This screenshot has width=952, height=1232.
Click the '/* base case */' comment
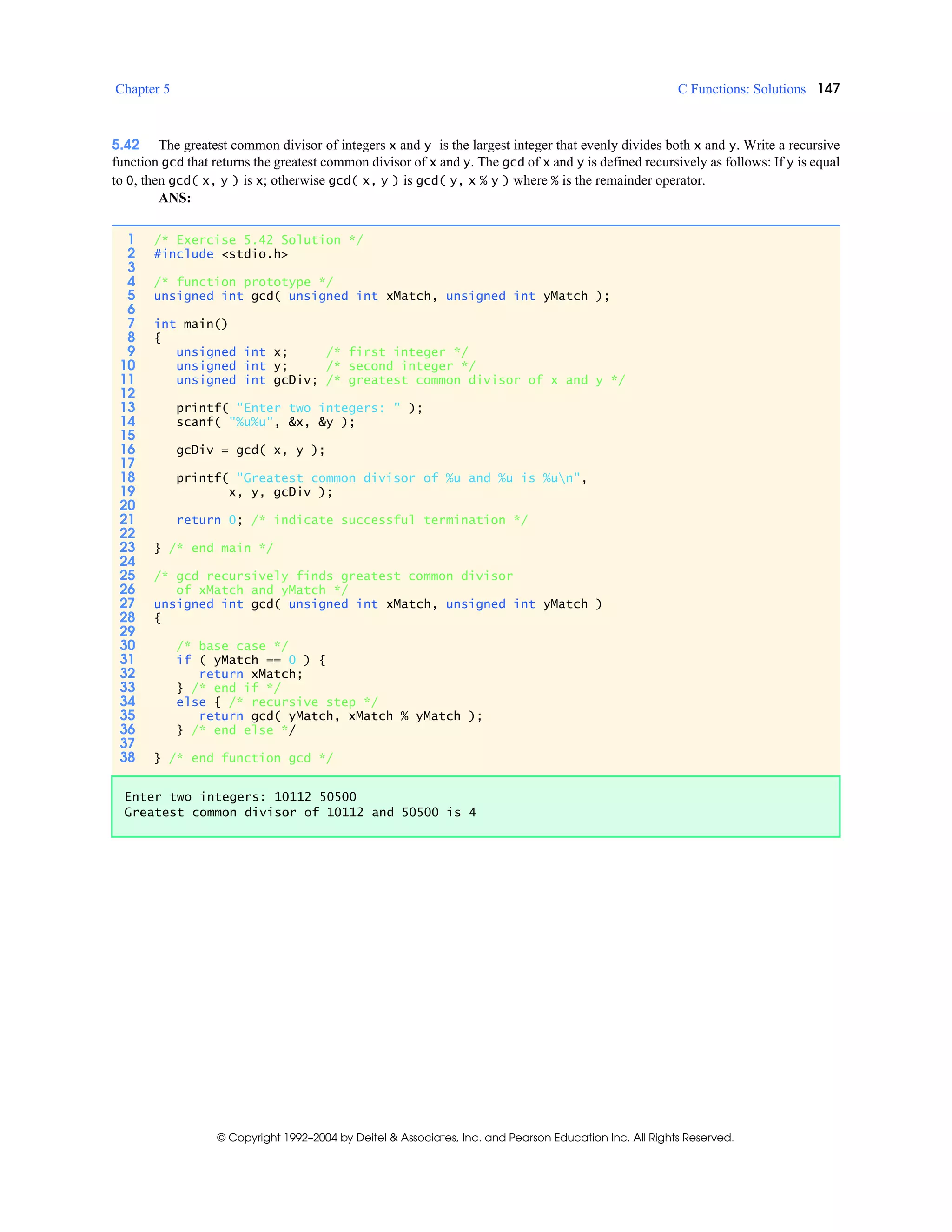(x=232, y=645)
